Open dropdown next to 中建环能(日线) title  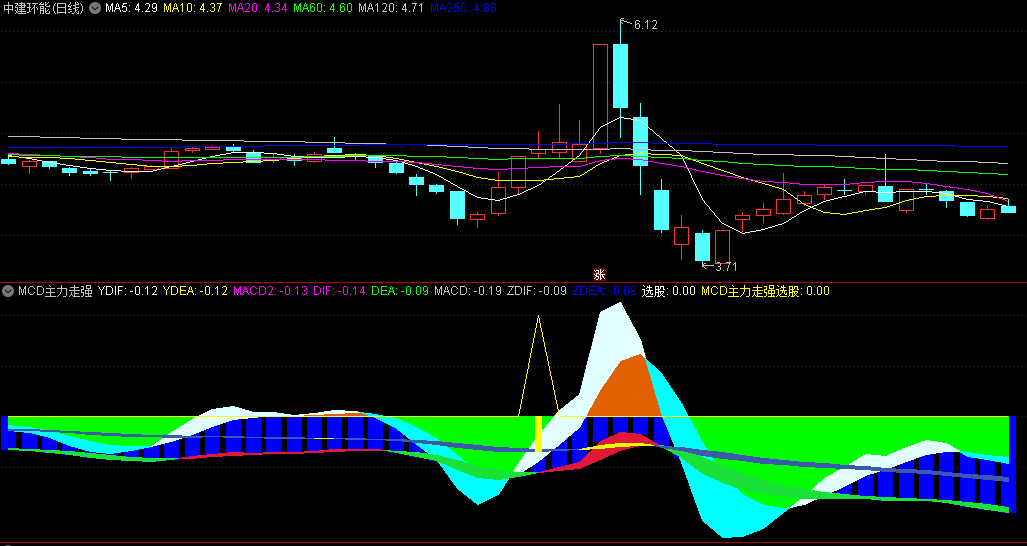(95, 8)
